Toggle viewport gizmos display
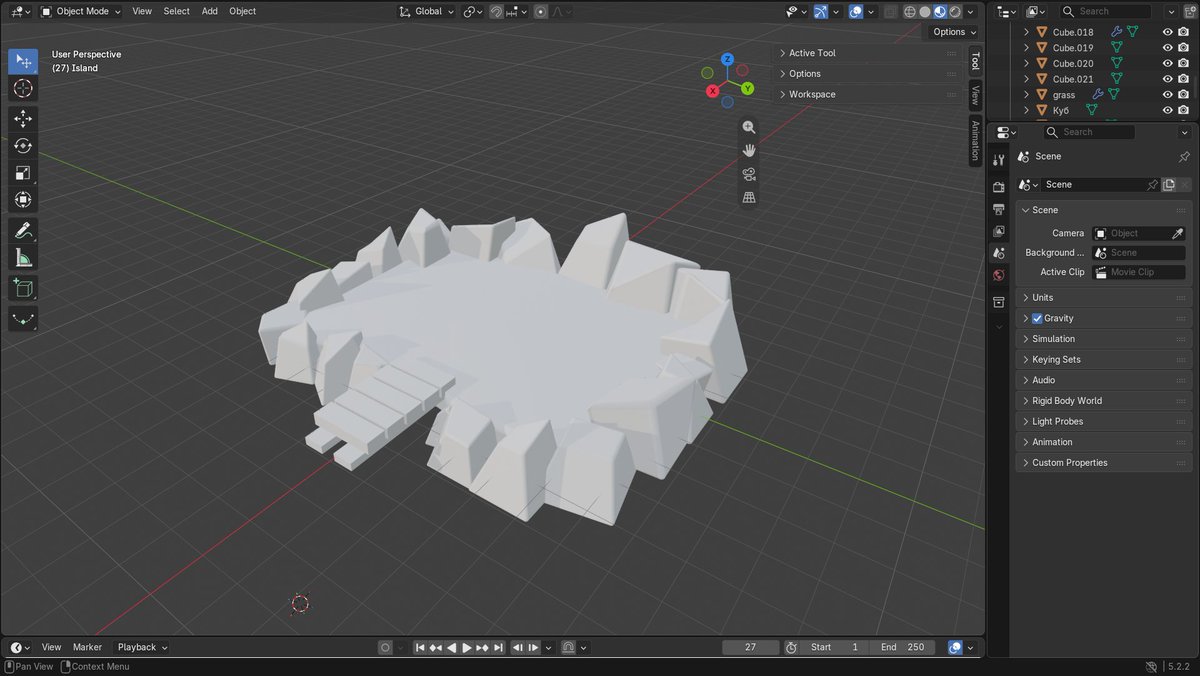1200x676 pixels. click(x=821, y=11)
